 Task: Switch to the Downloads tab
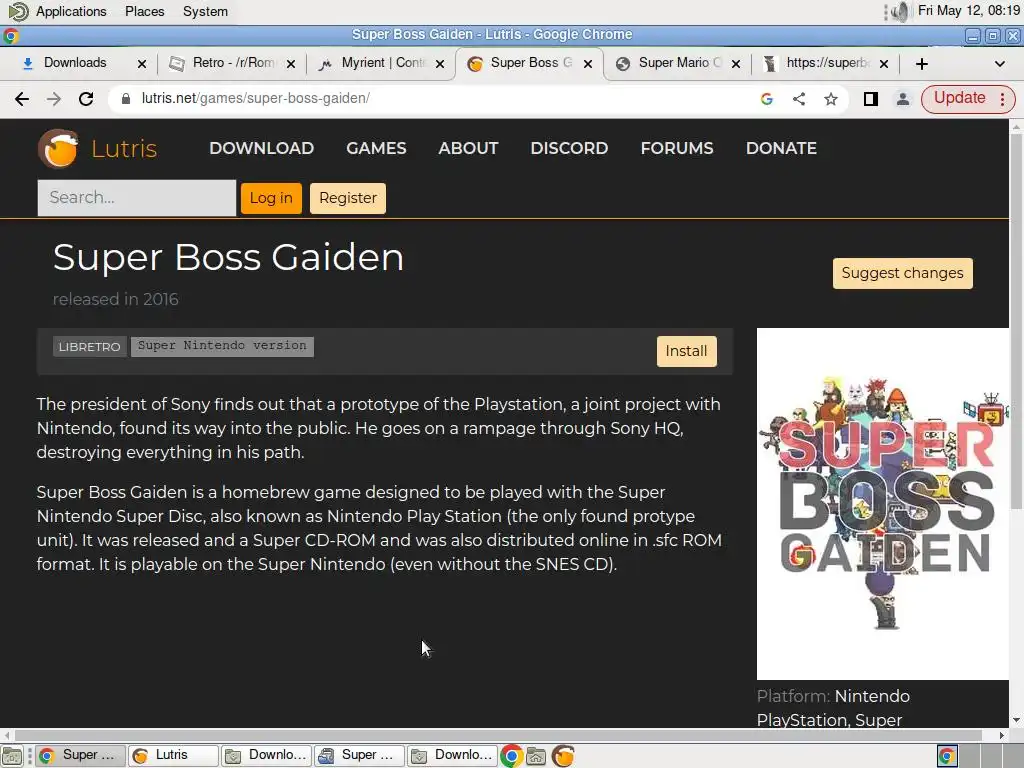point(74,63)
